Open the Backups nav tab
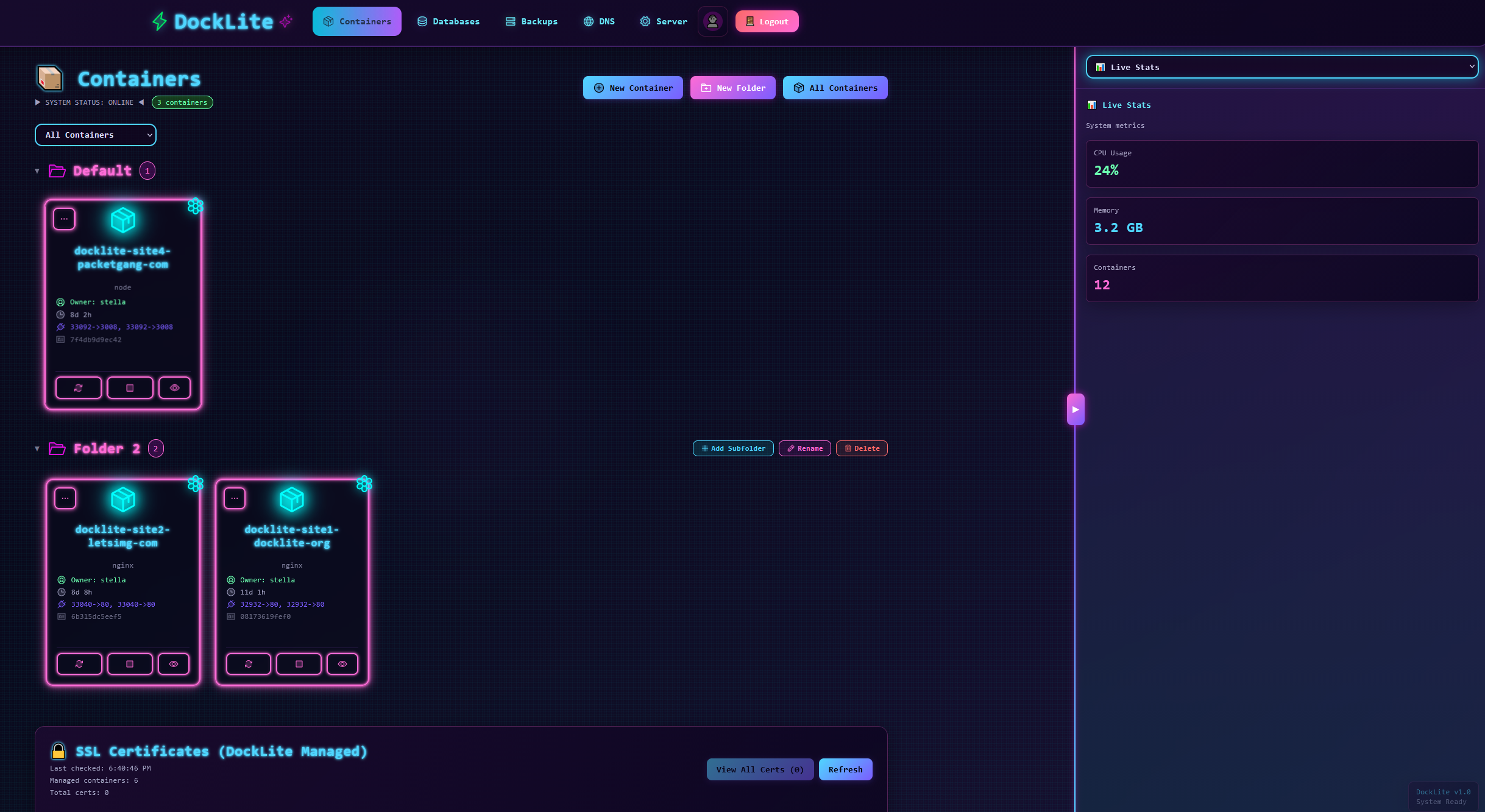1485x812 pixels. pyautogui.click(x=532, y=21)
